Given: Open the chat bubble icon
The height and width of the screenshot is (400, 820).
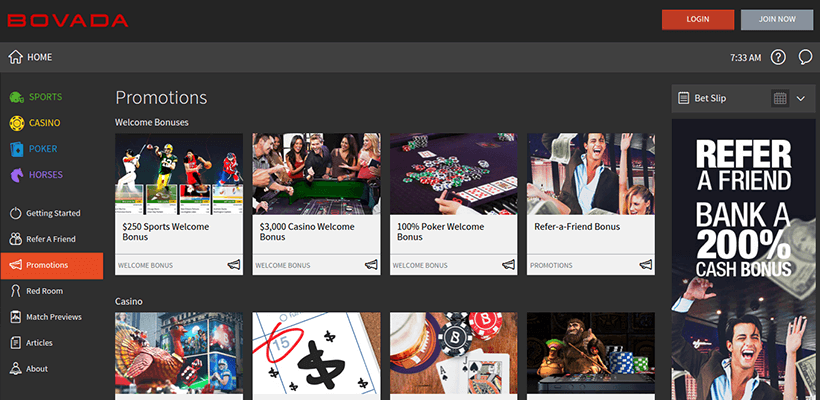Looking at the screenshot, I should (805, 57).
